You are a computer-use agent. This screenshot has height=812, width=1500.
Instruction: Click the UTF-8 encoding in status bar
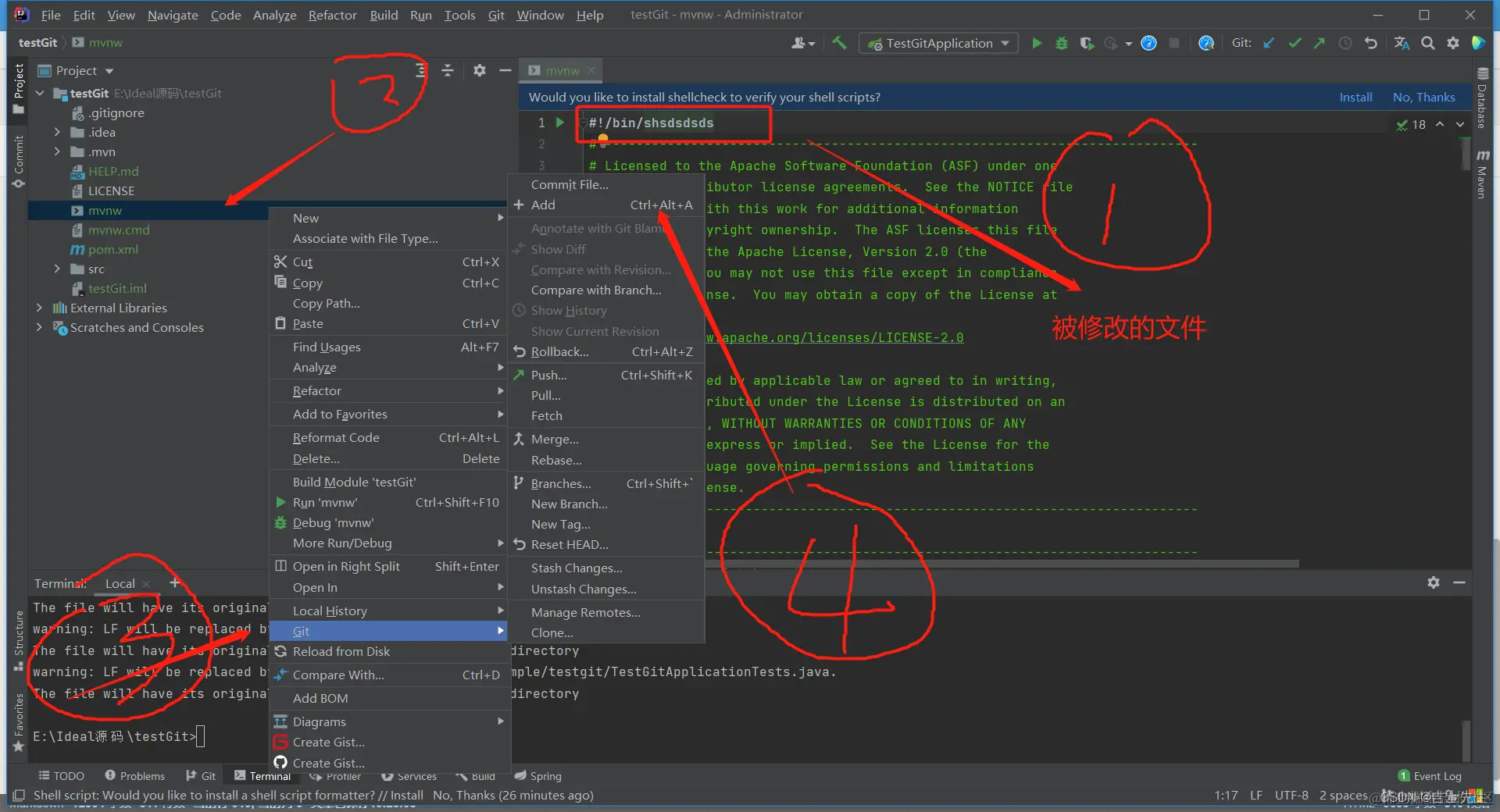[1291, 796]
